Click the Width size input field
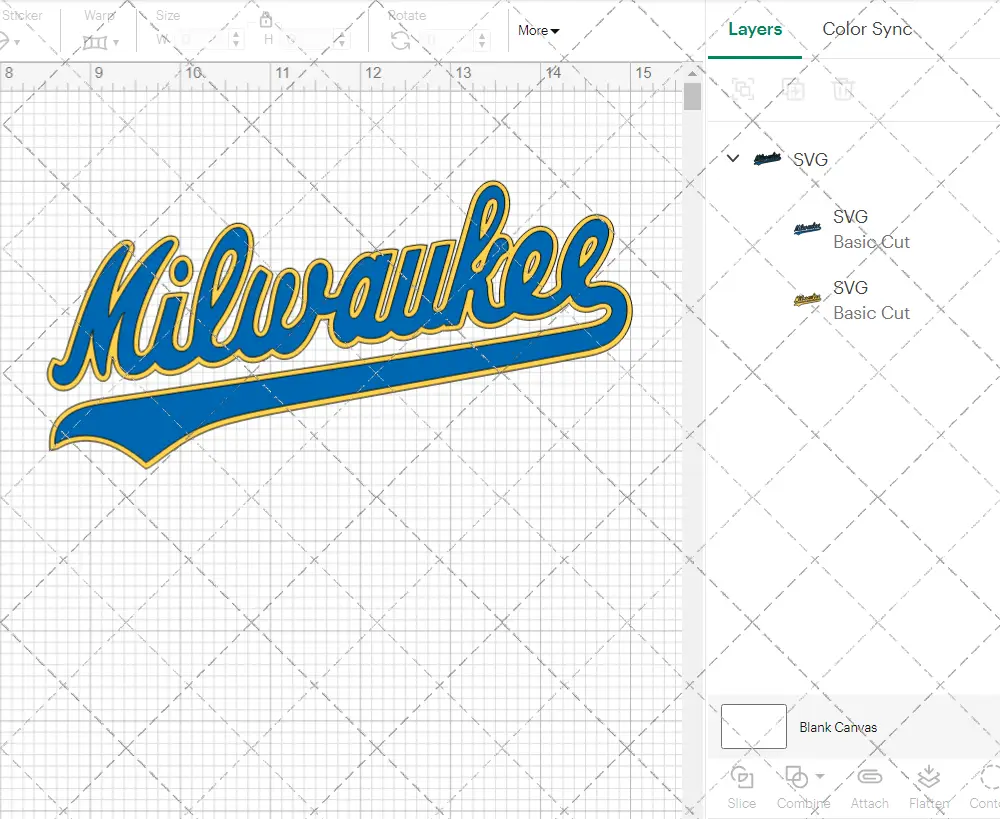Viewport: 1000px width, 819px height. click(202, 40)
